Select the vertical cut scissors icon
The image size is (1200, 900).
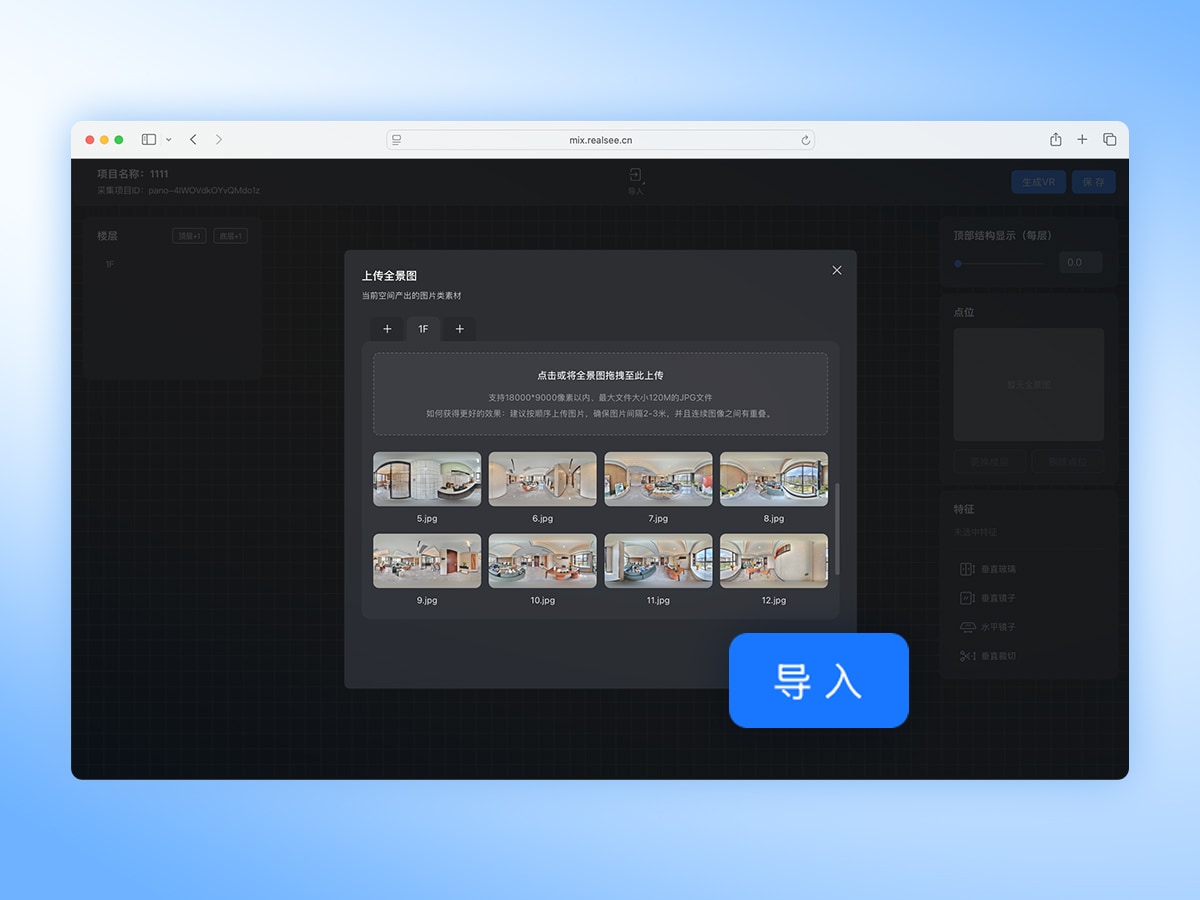point(966,656)
